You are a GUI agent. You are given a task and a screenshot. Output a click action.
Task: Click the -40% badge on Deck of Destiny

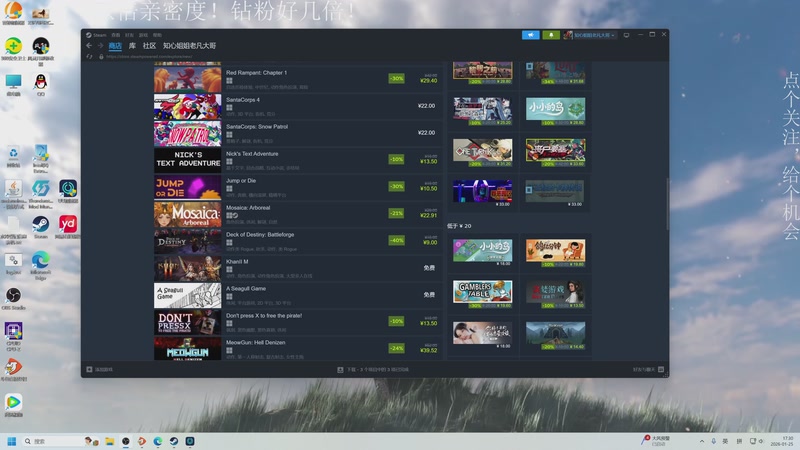coord(396,240)
